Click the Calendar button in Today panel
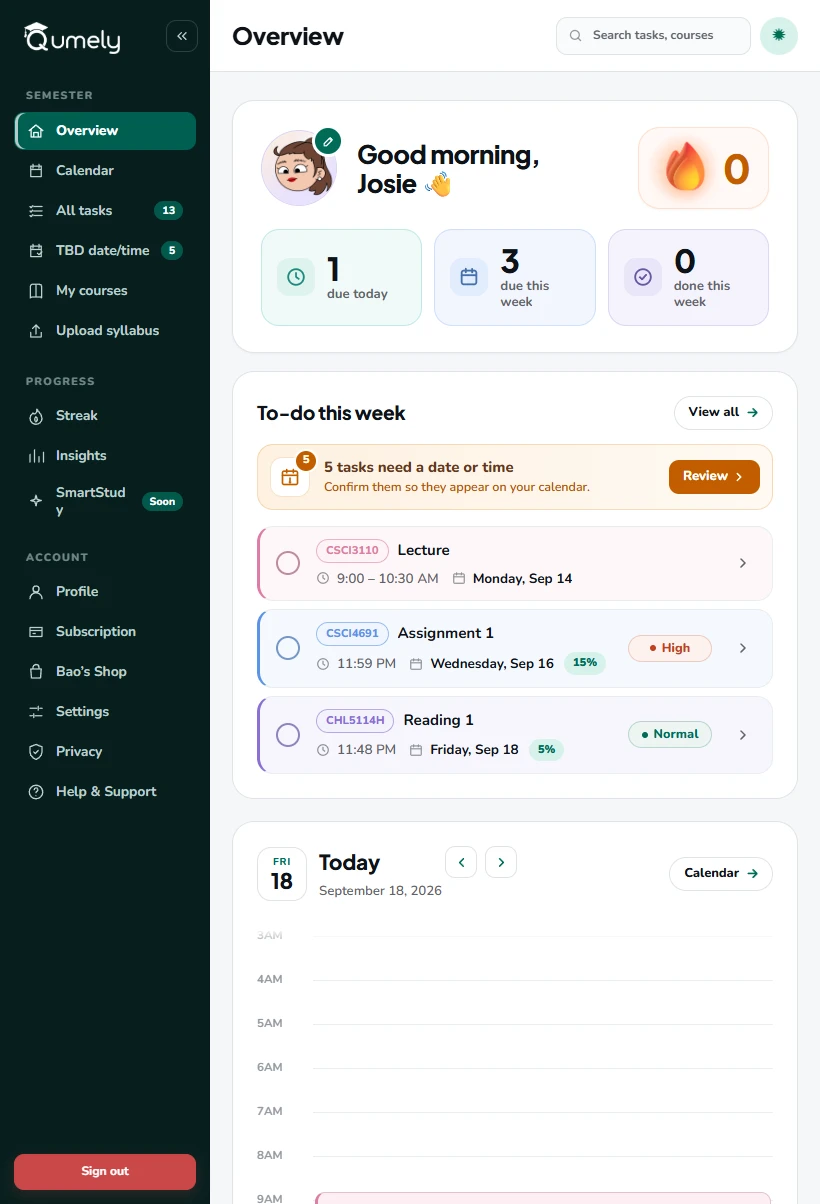This screenshot has height=1204, width=820. click(x=721, y=873)
